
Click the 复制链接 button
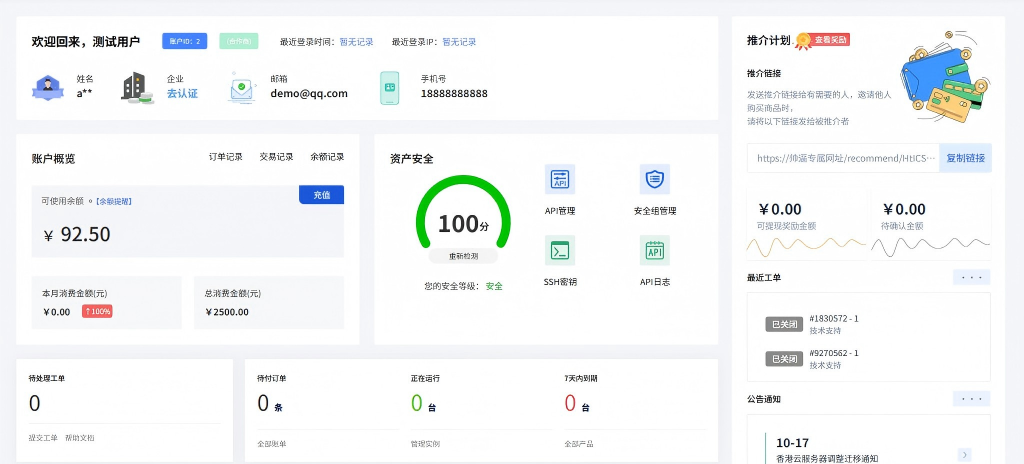(965, 158)
